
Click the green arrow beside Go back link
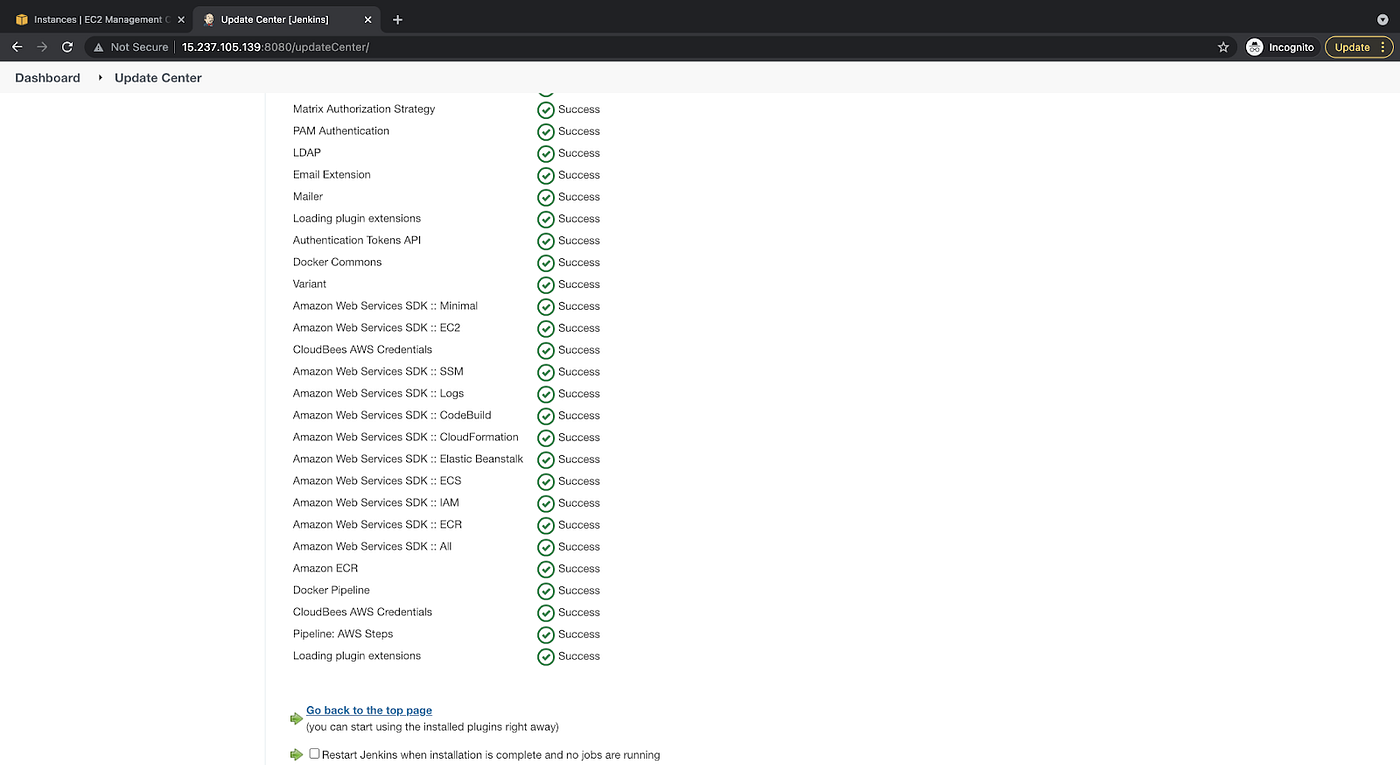tap(296, 718)
